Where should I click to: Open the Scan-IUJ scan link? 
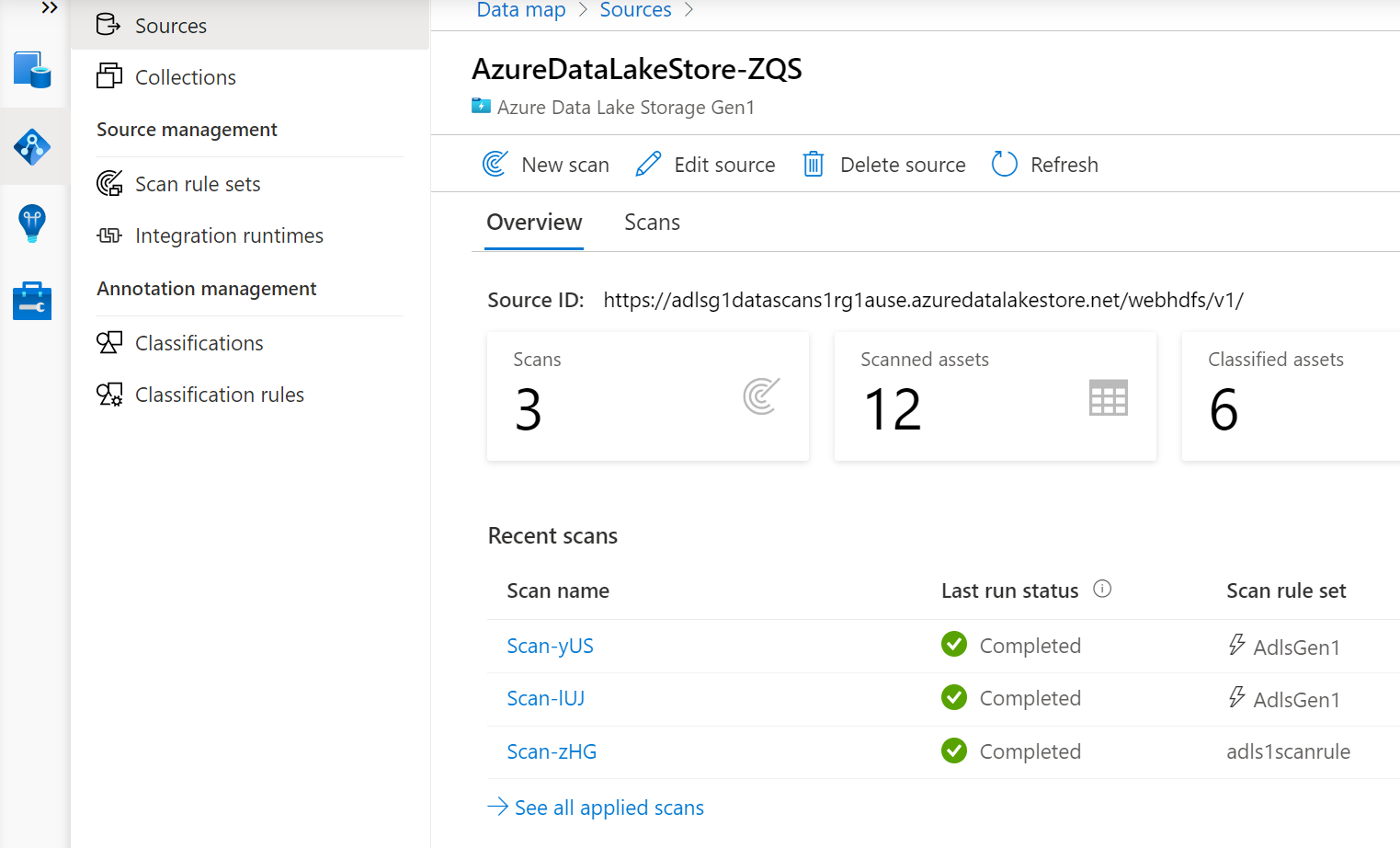coord(545,699)
